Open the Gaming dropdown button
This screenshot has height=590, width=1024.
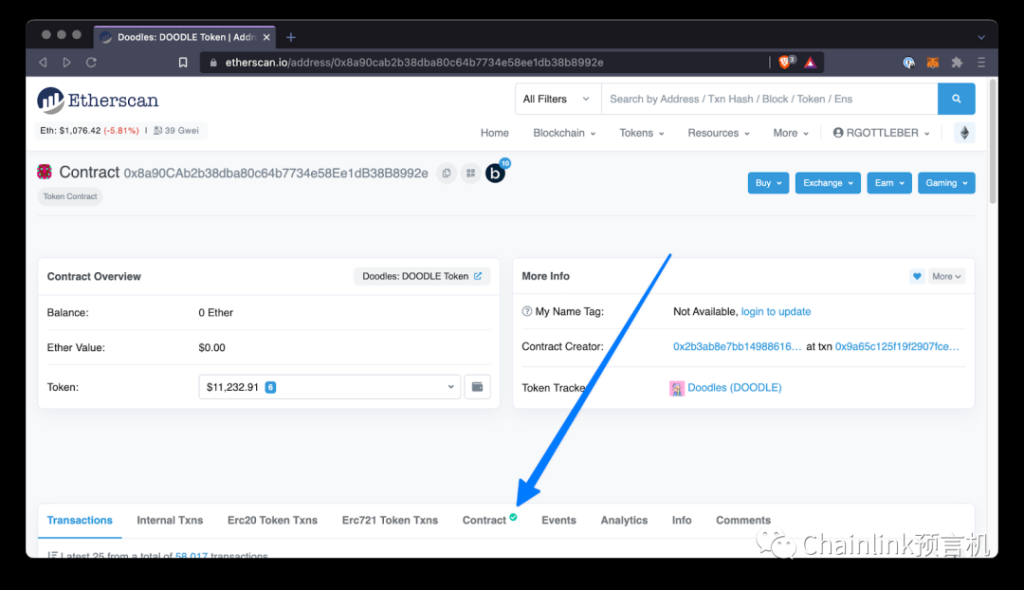[946, 183]
